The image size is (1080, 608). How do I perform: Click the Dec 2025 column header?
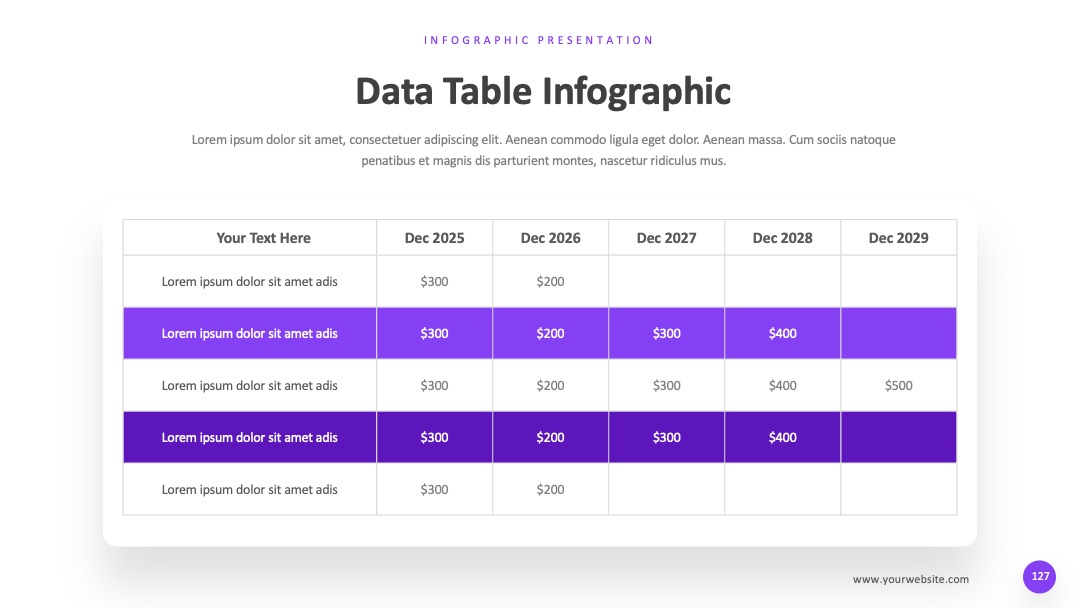click(x=435, y=238)
